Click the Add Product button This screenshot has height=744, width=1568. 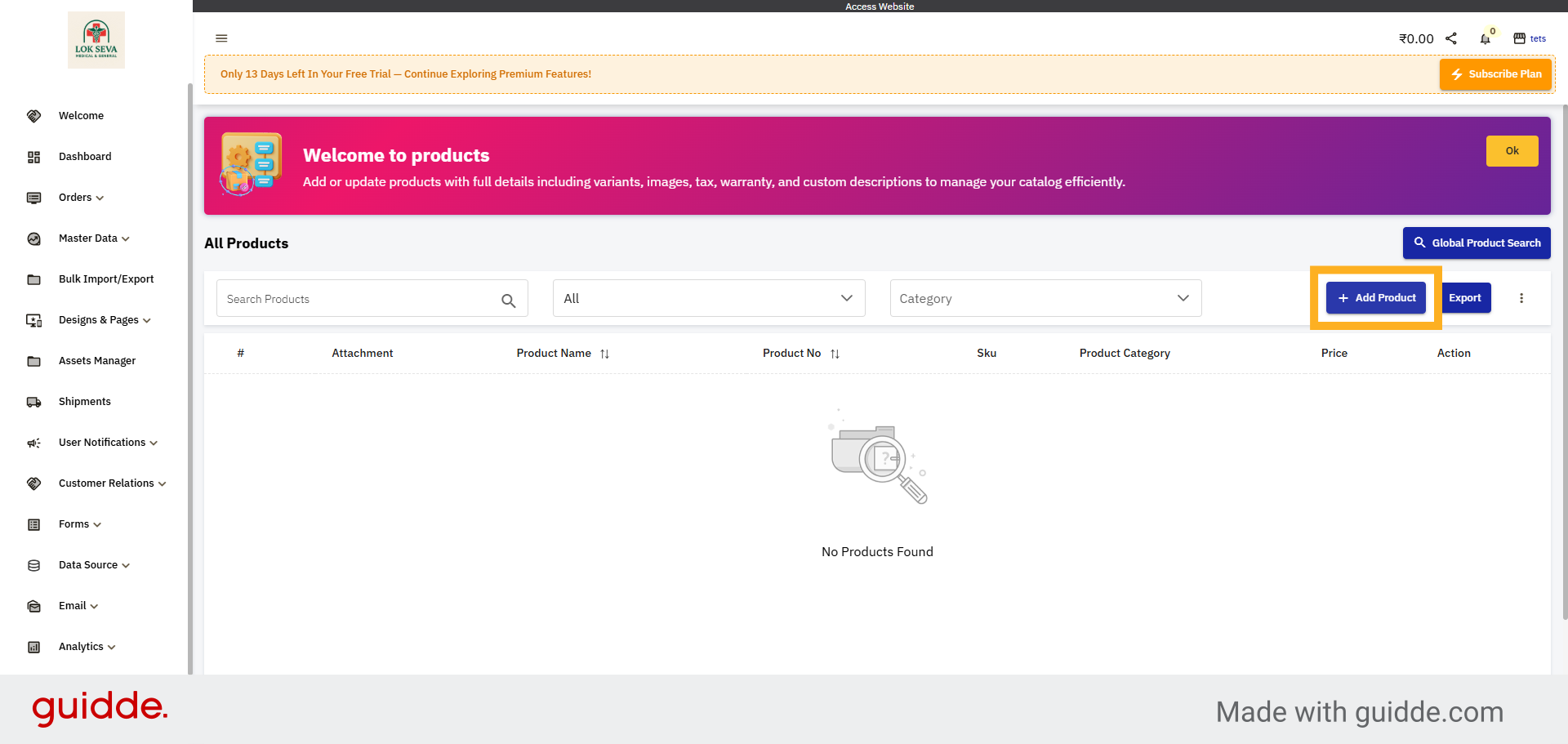tap(1376, 298)
